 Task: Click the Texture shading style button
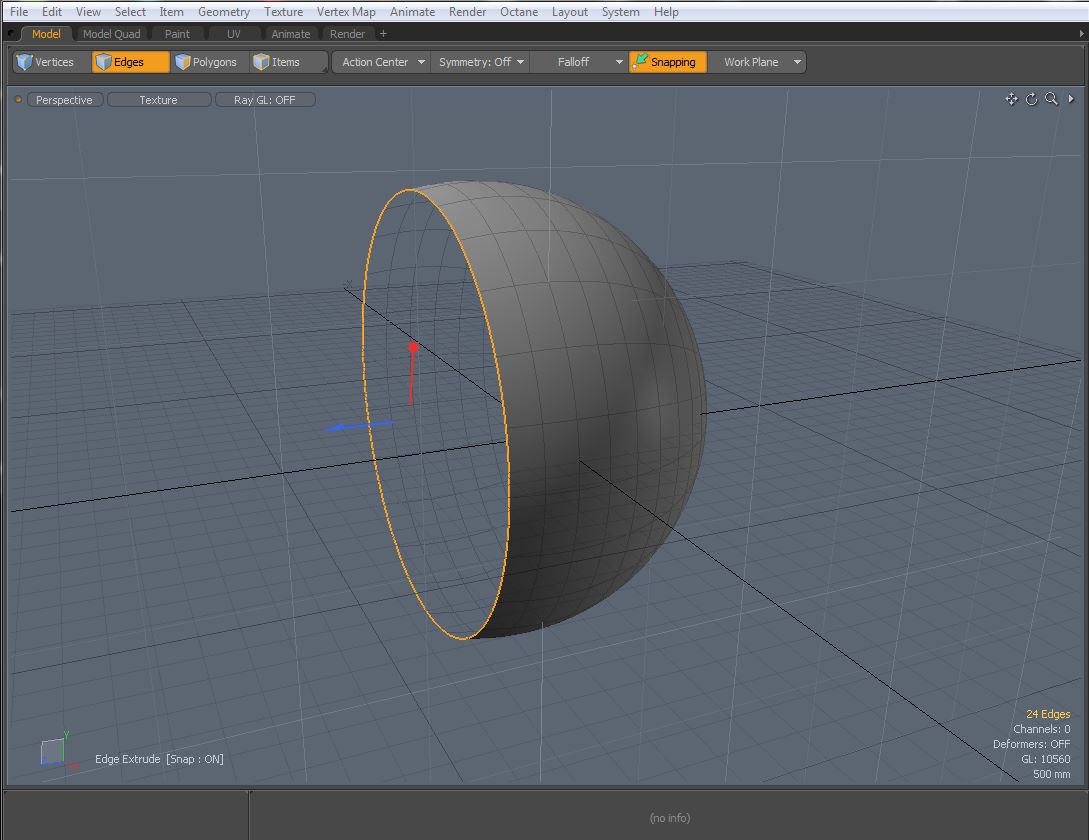pyautogui.click(x=158, y=100)
